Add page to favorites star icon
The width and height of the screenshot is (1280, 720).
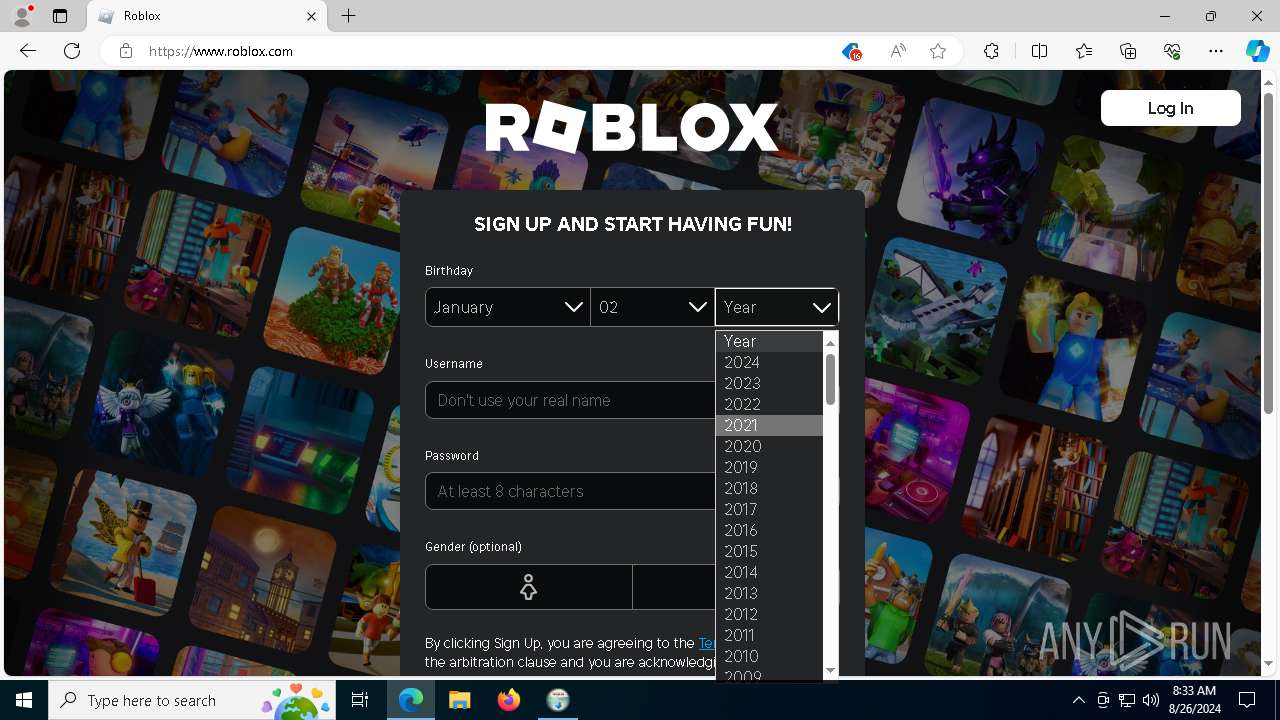(938, 51)
